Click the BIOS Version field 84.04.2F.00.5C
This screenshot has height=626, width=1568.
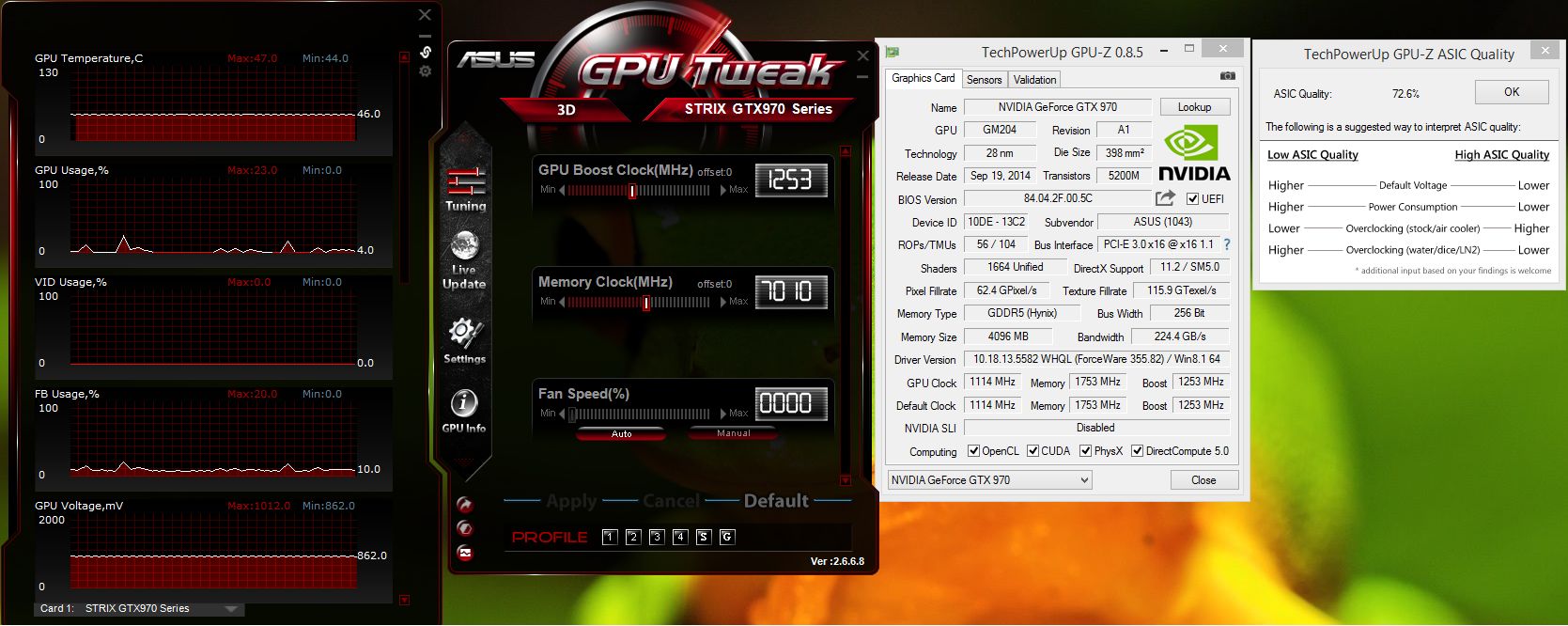[x=1058, y=199]
